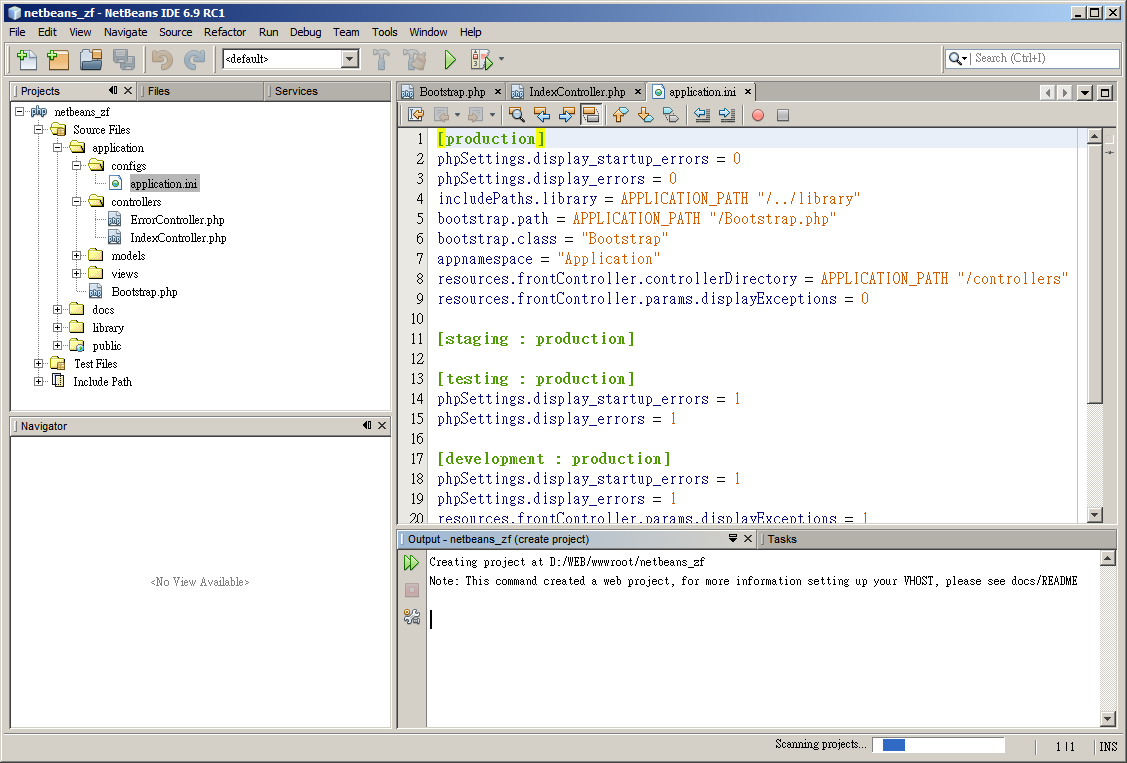This screenshot has width=1127, height=763.
Task: Click the Save All toolbar icon
Action: tap(124, 60)
